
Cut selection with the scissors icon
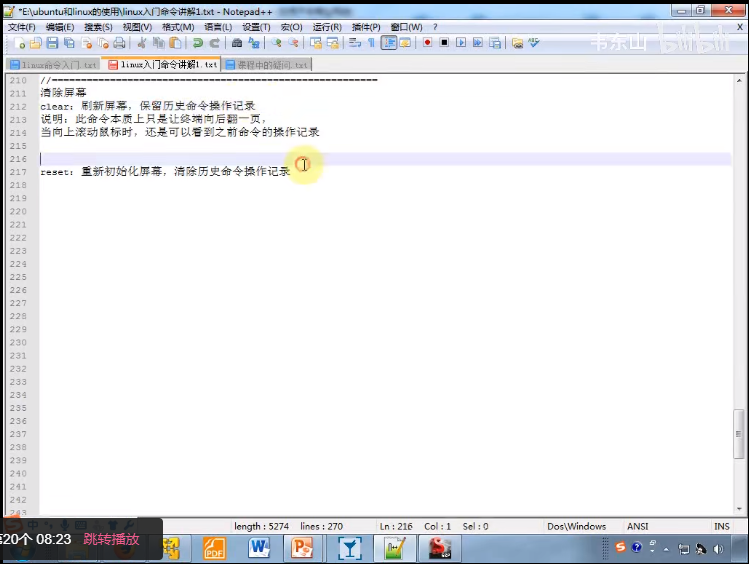[x=142, y=43]
